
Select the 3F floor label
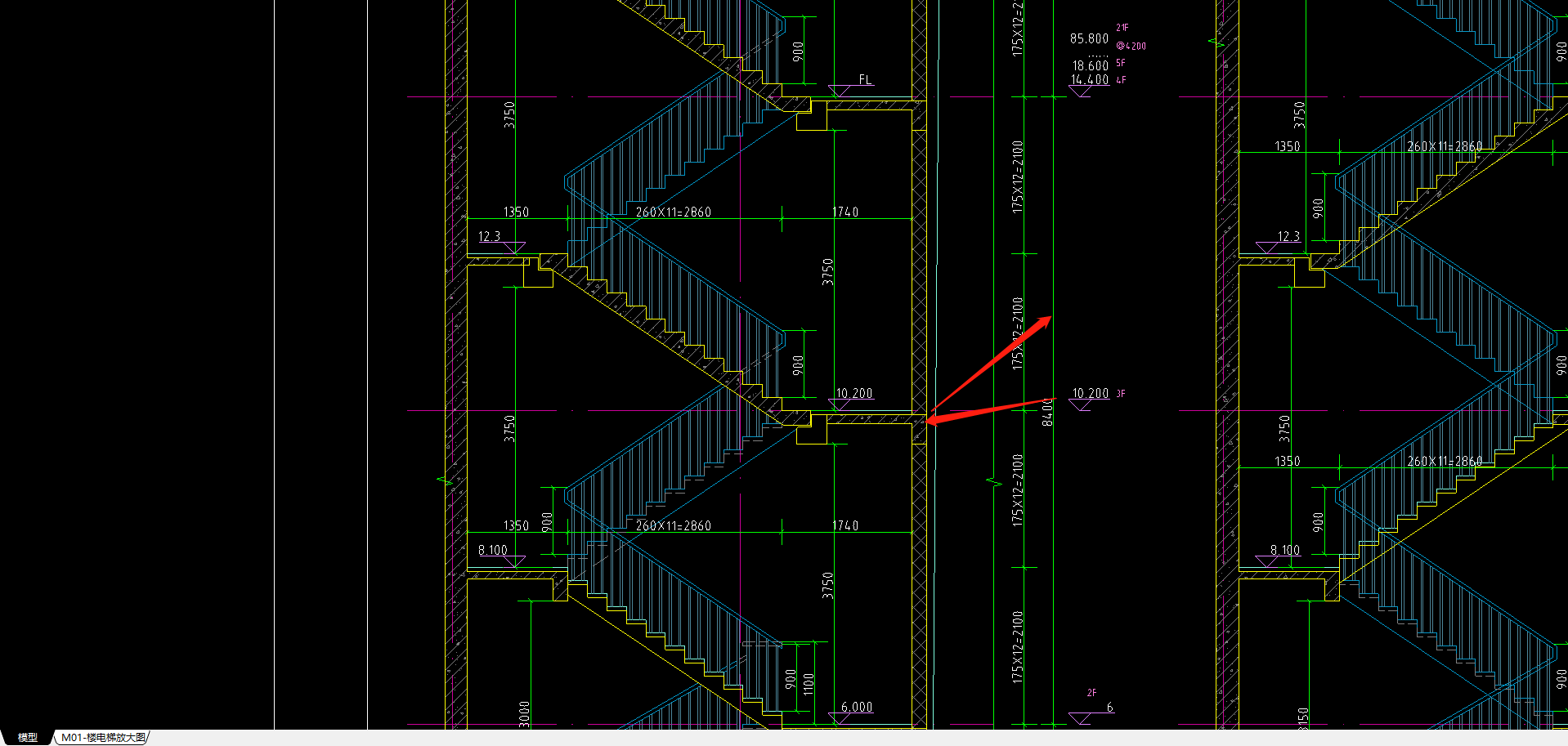point(1121,394)
